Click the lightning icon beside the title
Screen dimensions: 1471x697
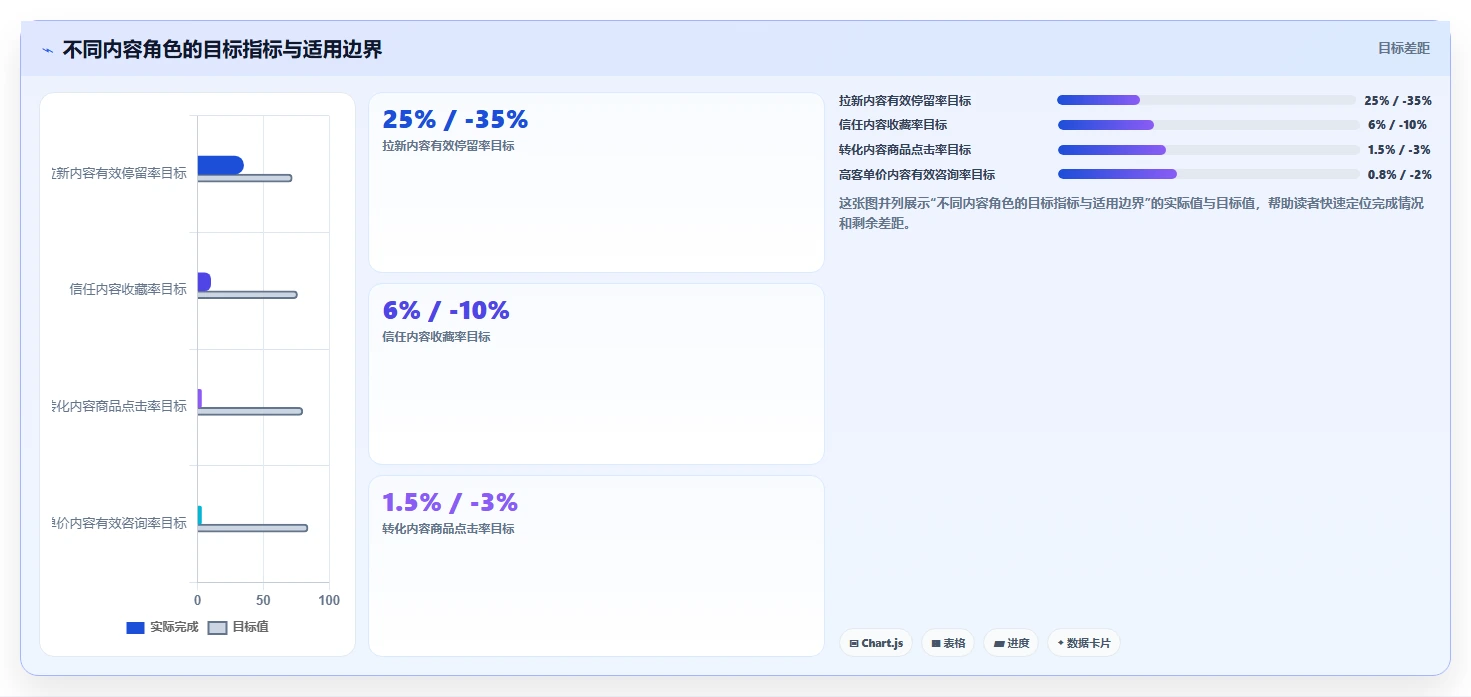point(47,50)
